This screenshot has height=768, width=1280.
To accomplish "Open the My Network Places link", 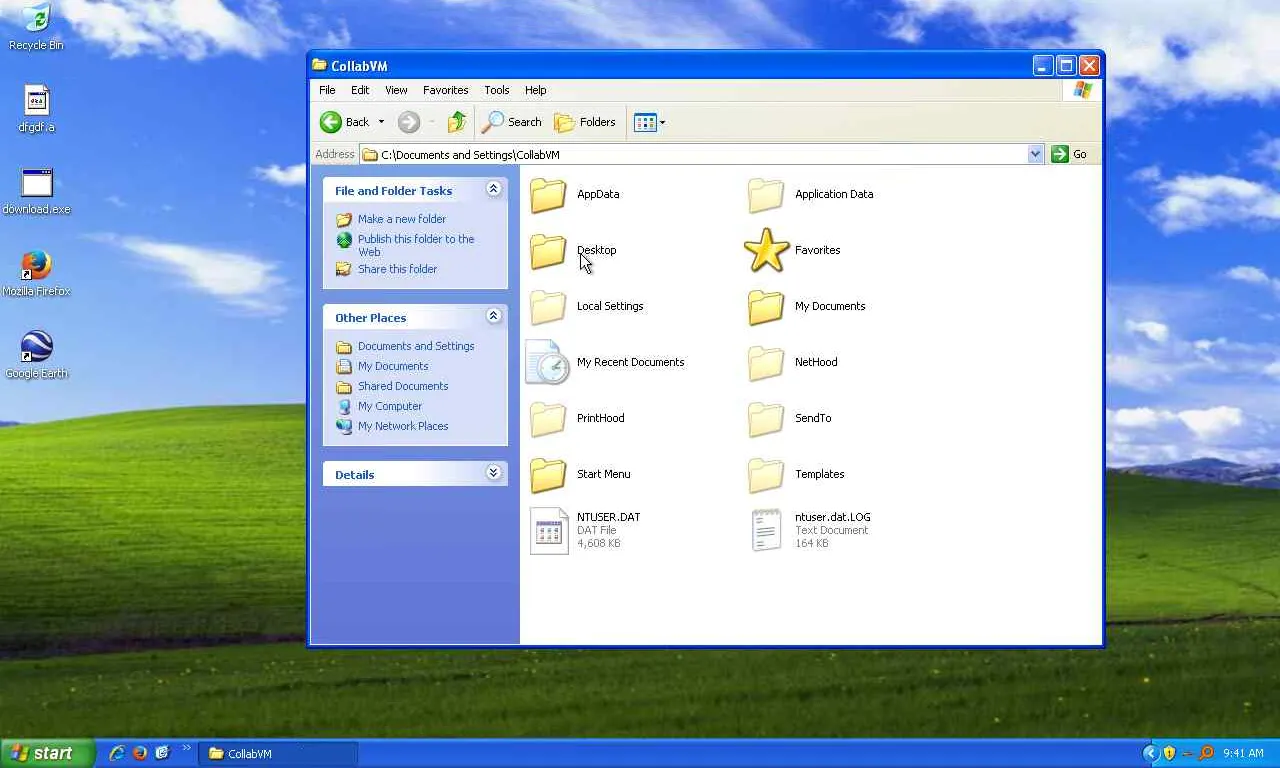I will point(403,426).
